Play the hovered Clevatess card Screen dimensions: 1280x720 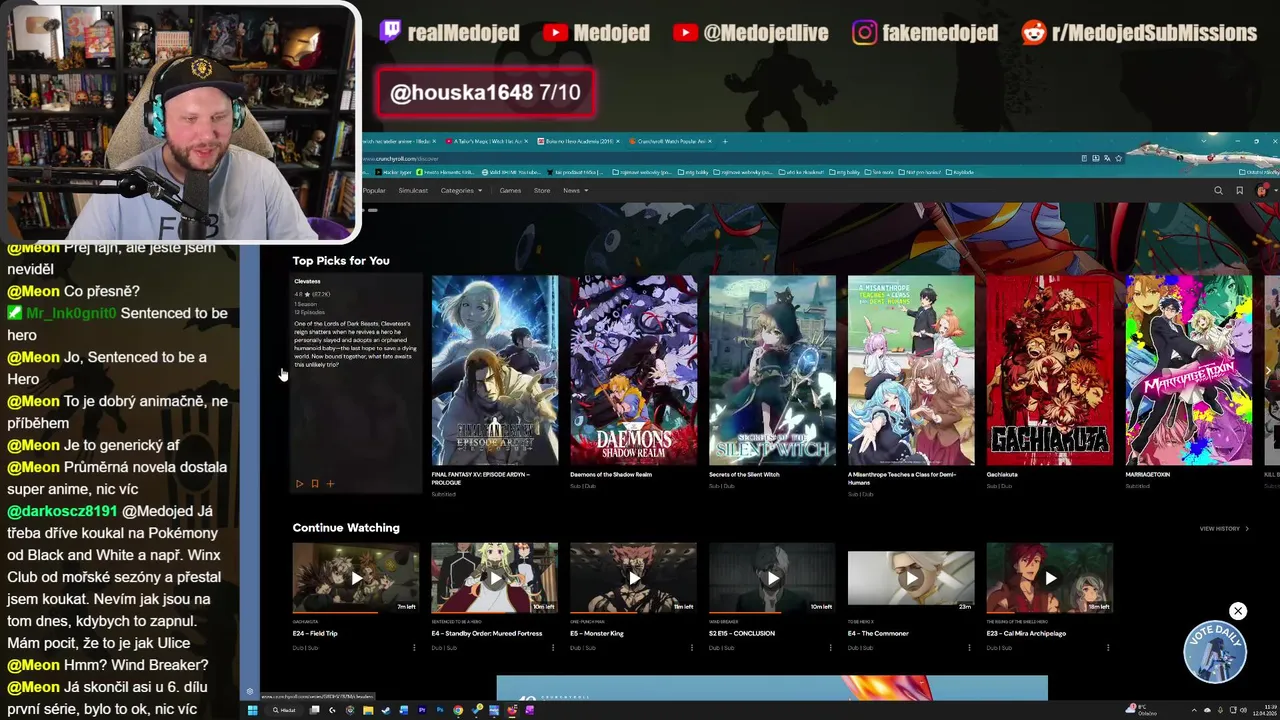point(299,484)
